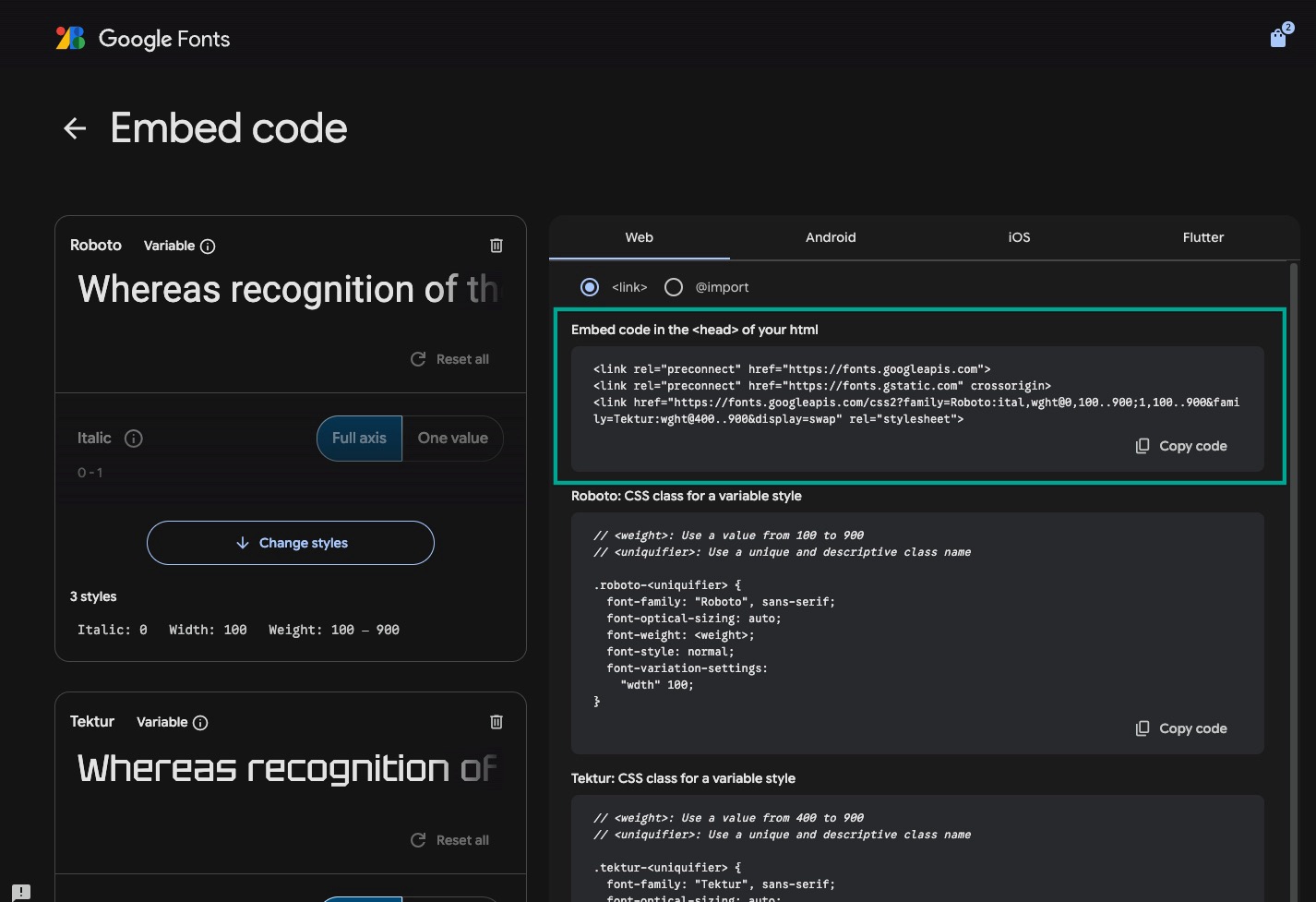Switch to the Flutter tab
The width and height of the screenshot is (1316, 902).
click(x=1203, y=237)
